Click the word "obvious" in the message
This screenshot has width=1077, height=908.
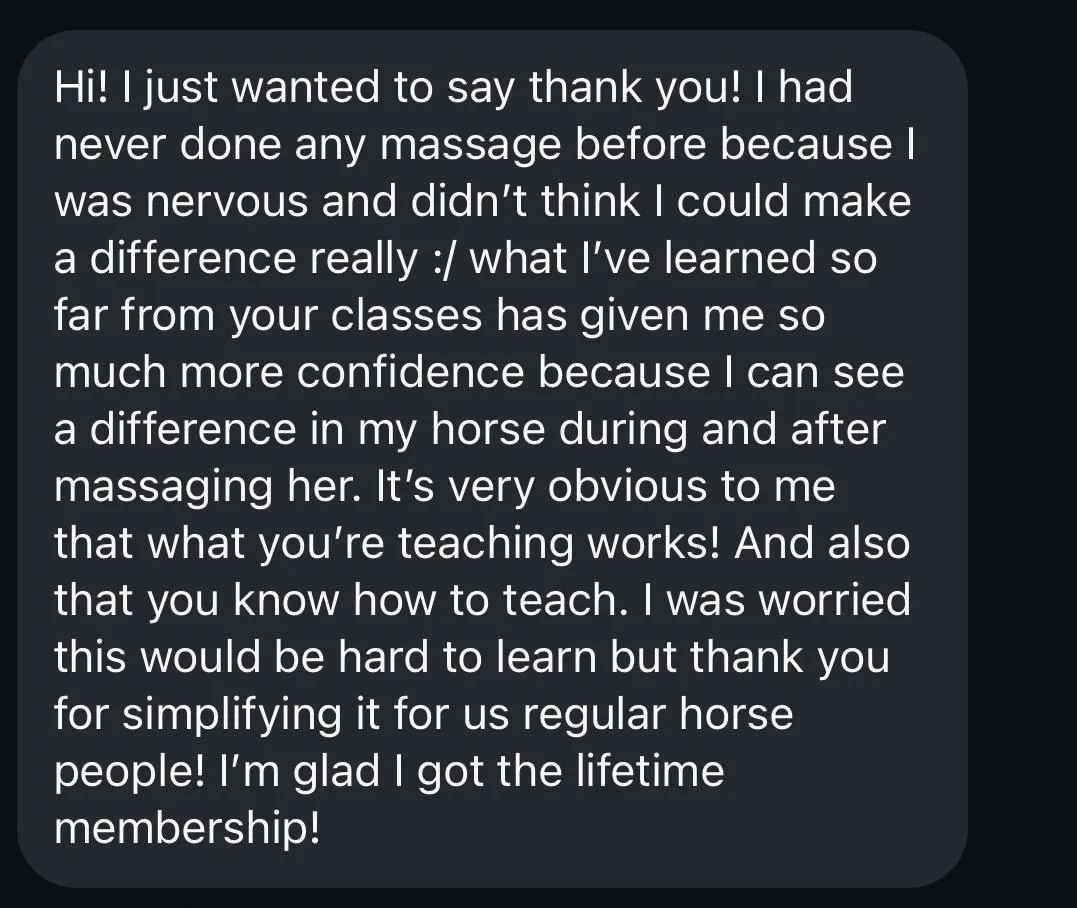pyautogui.click(x=626, y=486)
